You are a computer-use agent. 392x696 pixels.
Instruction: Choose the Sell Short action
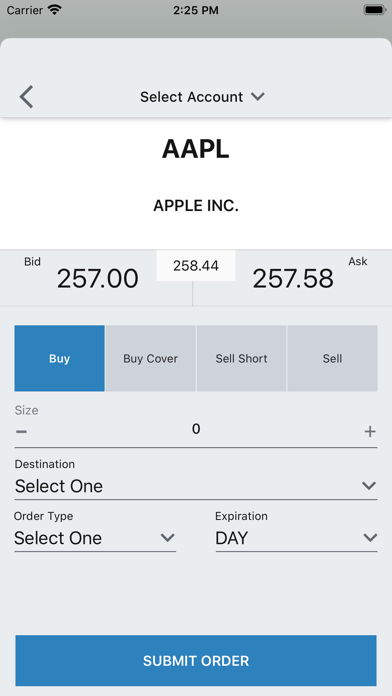[242, 358]
